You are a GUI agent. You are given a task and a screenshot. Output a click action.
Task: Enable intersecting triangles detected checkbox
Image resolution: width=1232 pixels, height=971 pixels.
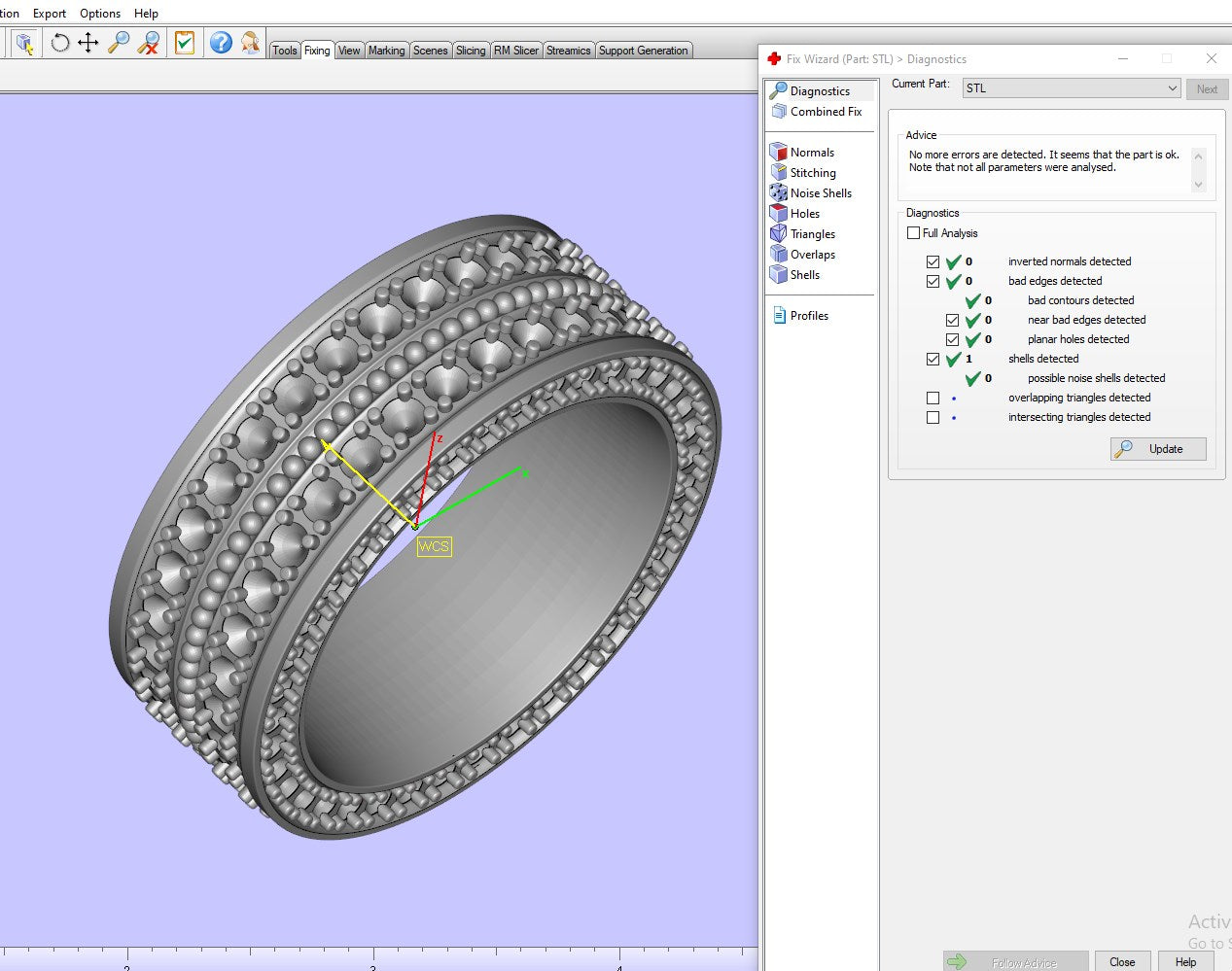pos(933,418)
